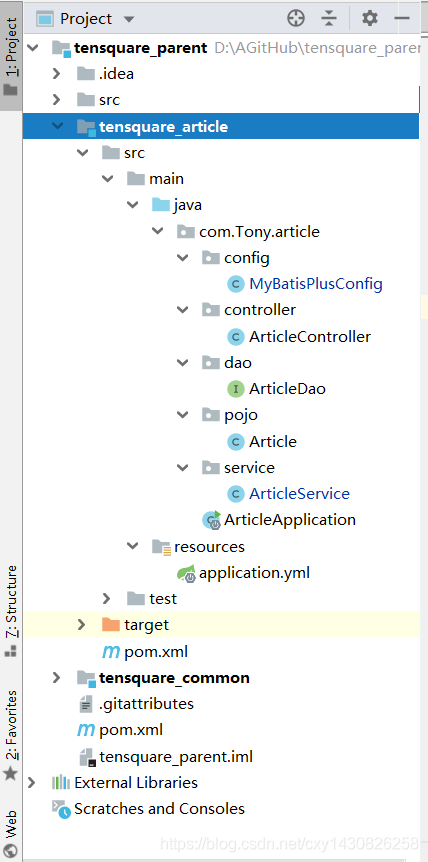Open the Web side tab
The image size is (428, 862).
(x=11, y=832)
